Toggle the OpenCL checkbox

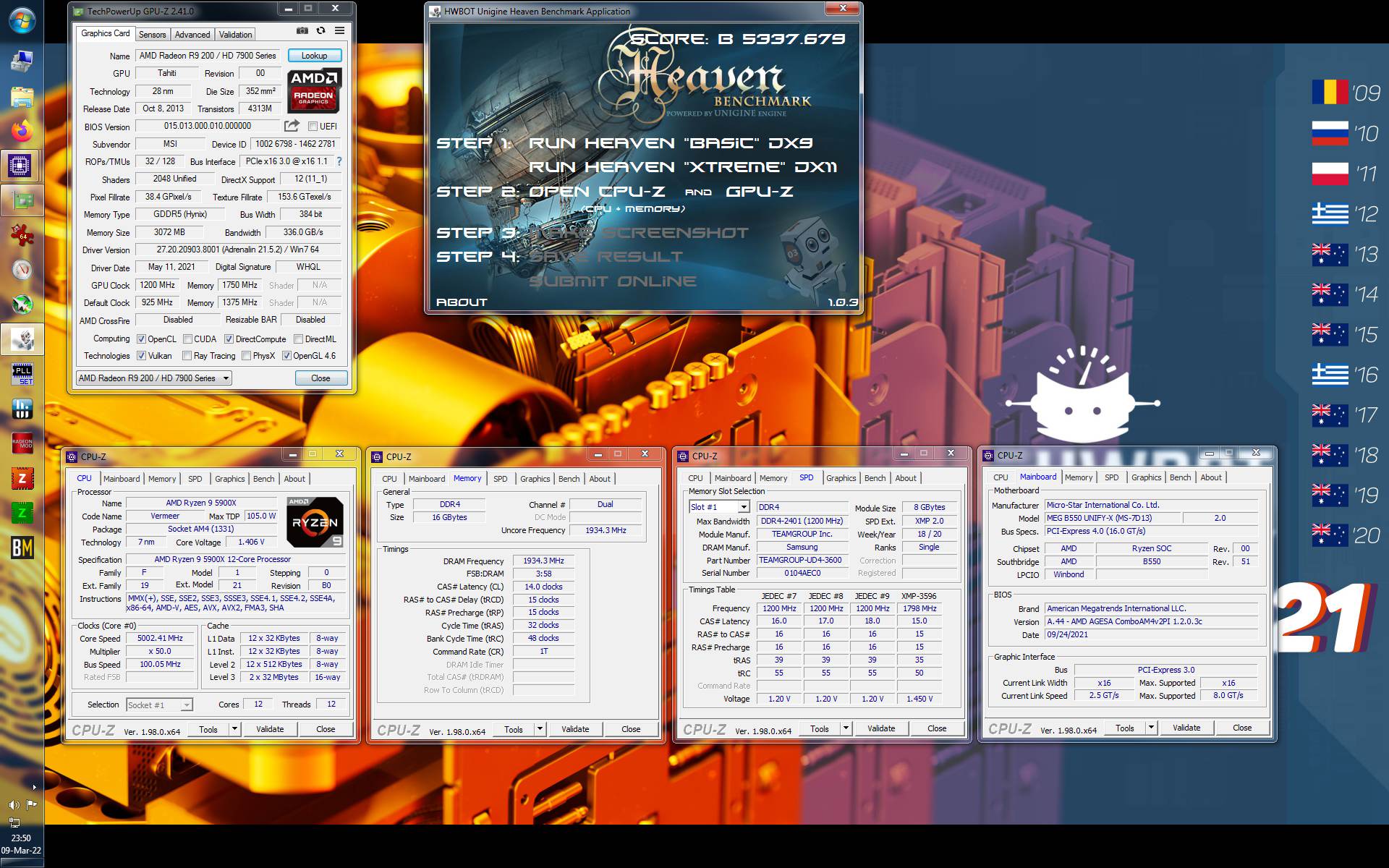[x=142, y=339]
